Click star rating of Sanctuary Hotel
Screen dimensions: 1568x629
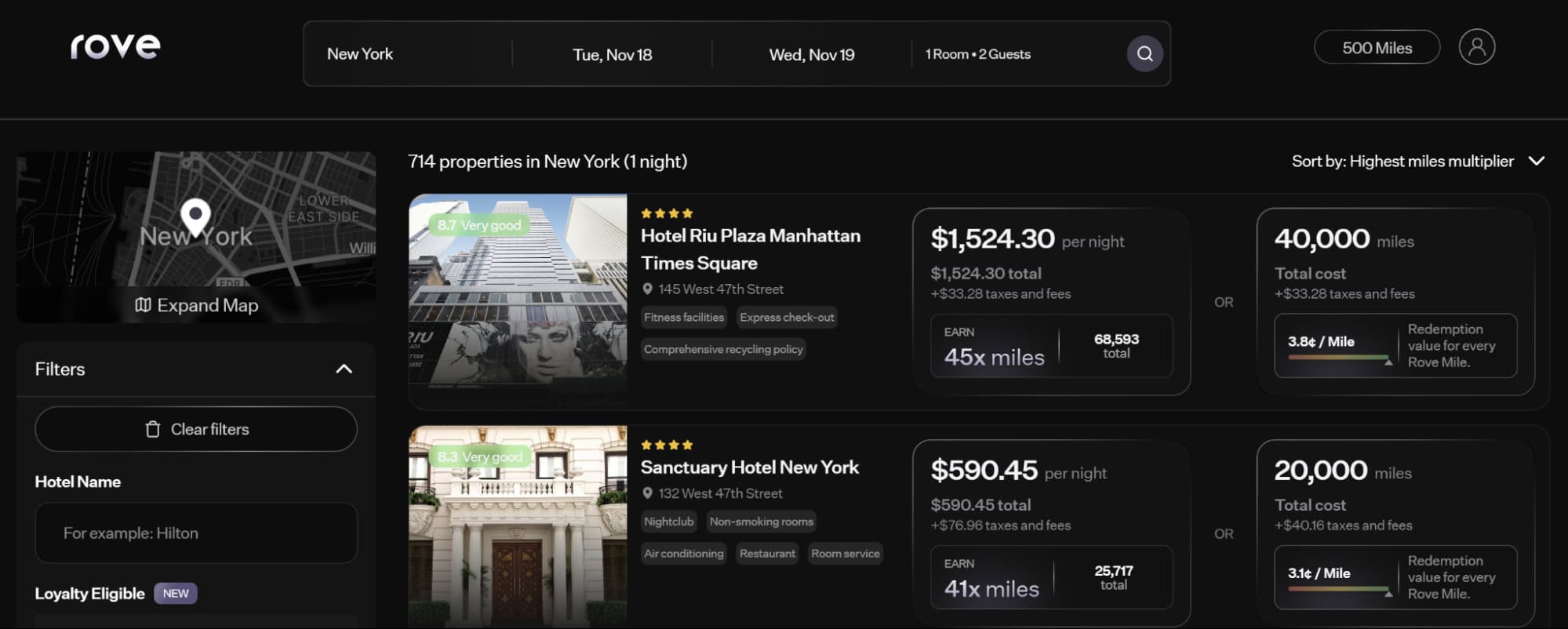point(667,445)
